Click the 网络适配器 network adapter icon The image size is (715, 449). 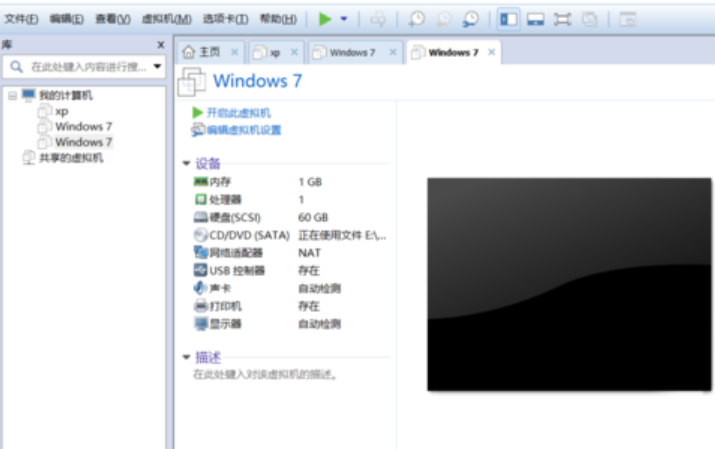(x=201, y=253)
